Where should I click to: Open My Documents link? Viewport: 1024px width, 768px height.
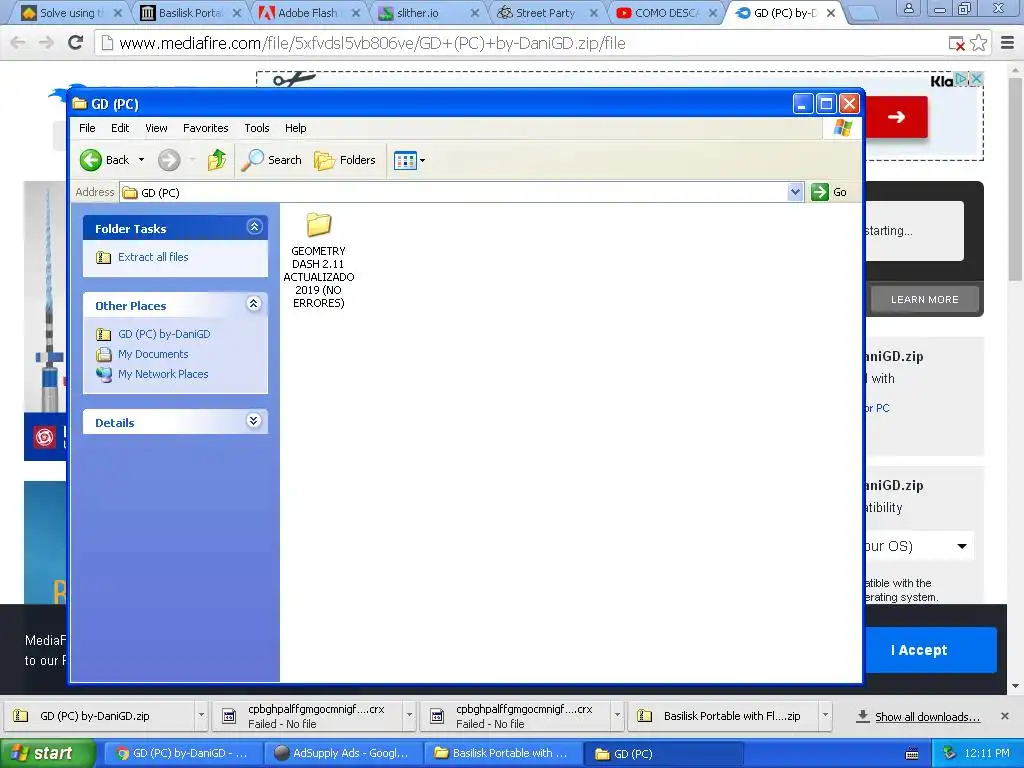click(x=153, y=354)
